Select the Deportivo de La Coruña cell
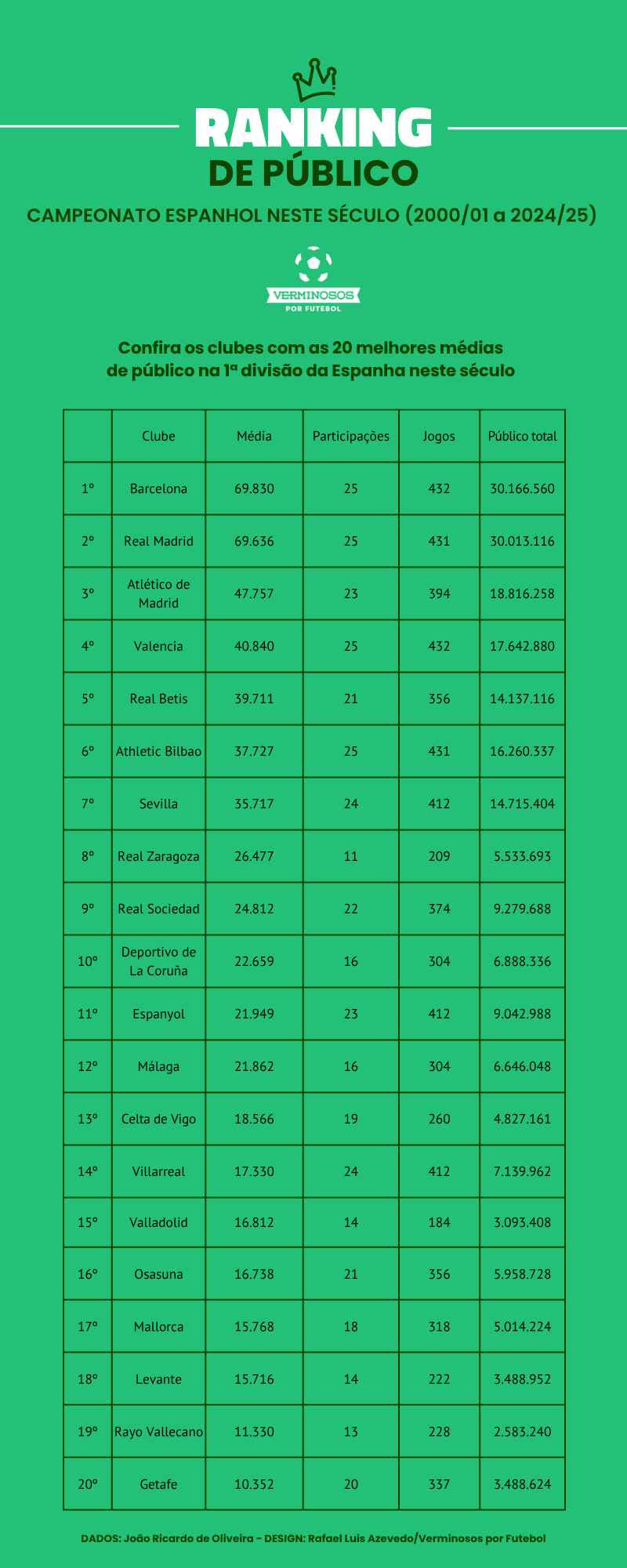Viewport: 627px width, 1568px height. [158, 961]
